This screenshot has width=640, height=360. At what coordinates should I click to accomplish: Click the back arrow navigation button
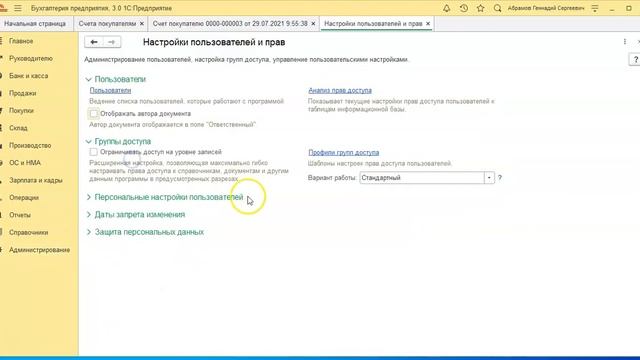pyautogui.click(x=93, y=42)
